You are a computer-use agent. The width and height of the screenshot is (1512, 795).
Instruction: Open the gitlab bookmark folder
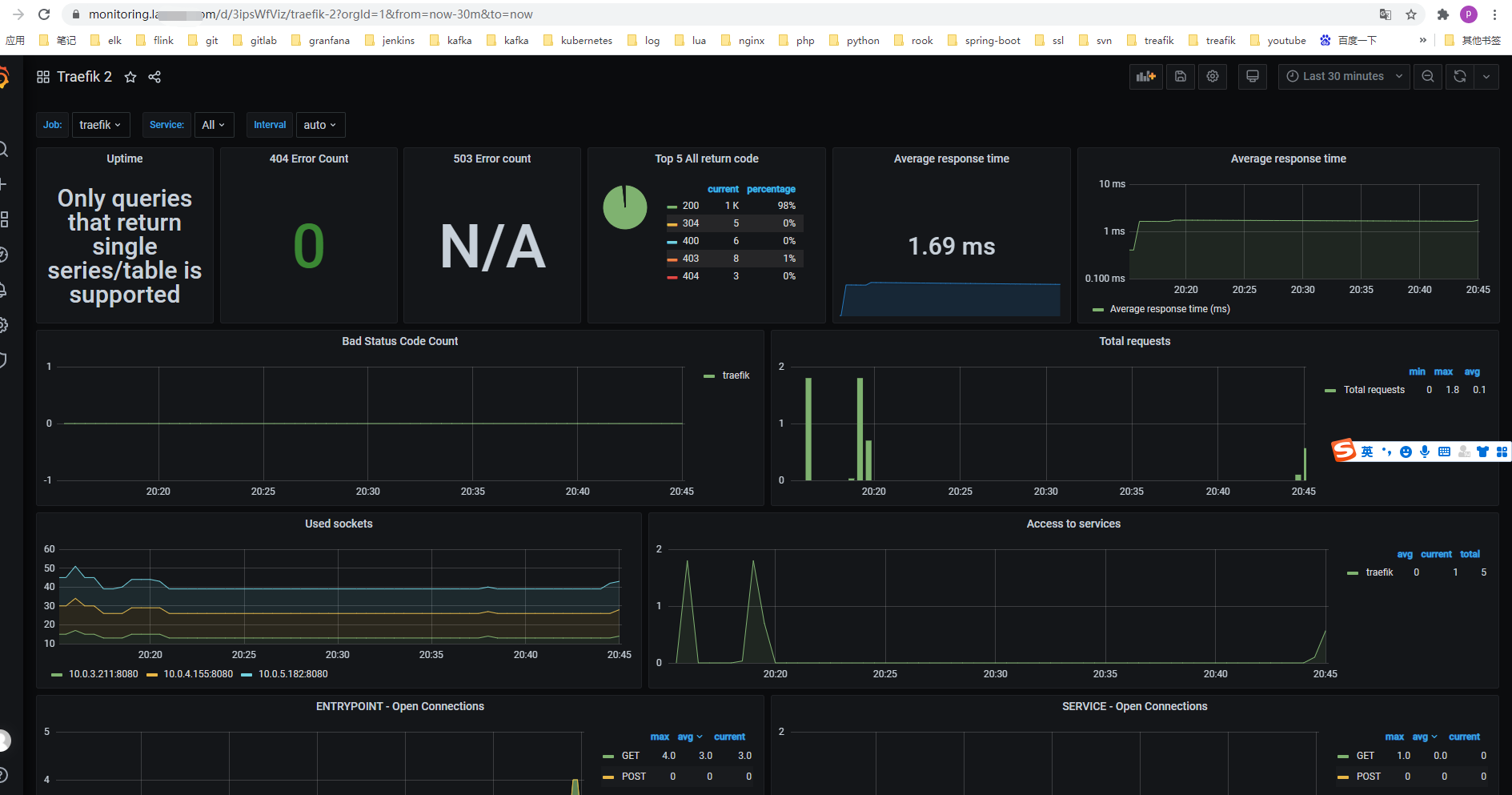pos(255,40)
